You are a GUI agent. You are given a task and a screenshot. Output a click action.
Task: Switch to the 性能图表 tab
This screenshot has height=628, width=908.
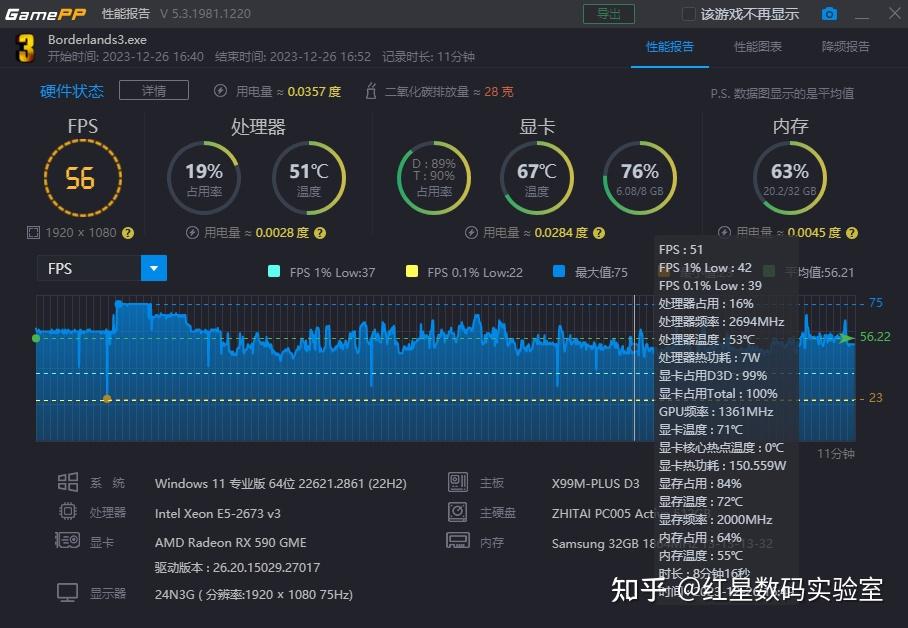pos(758,47)
